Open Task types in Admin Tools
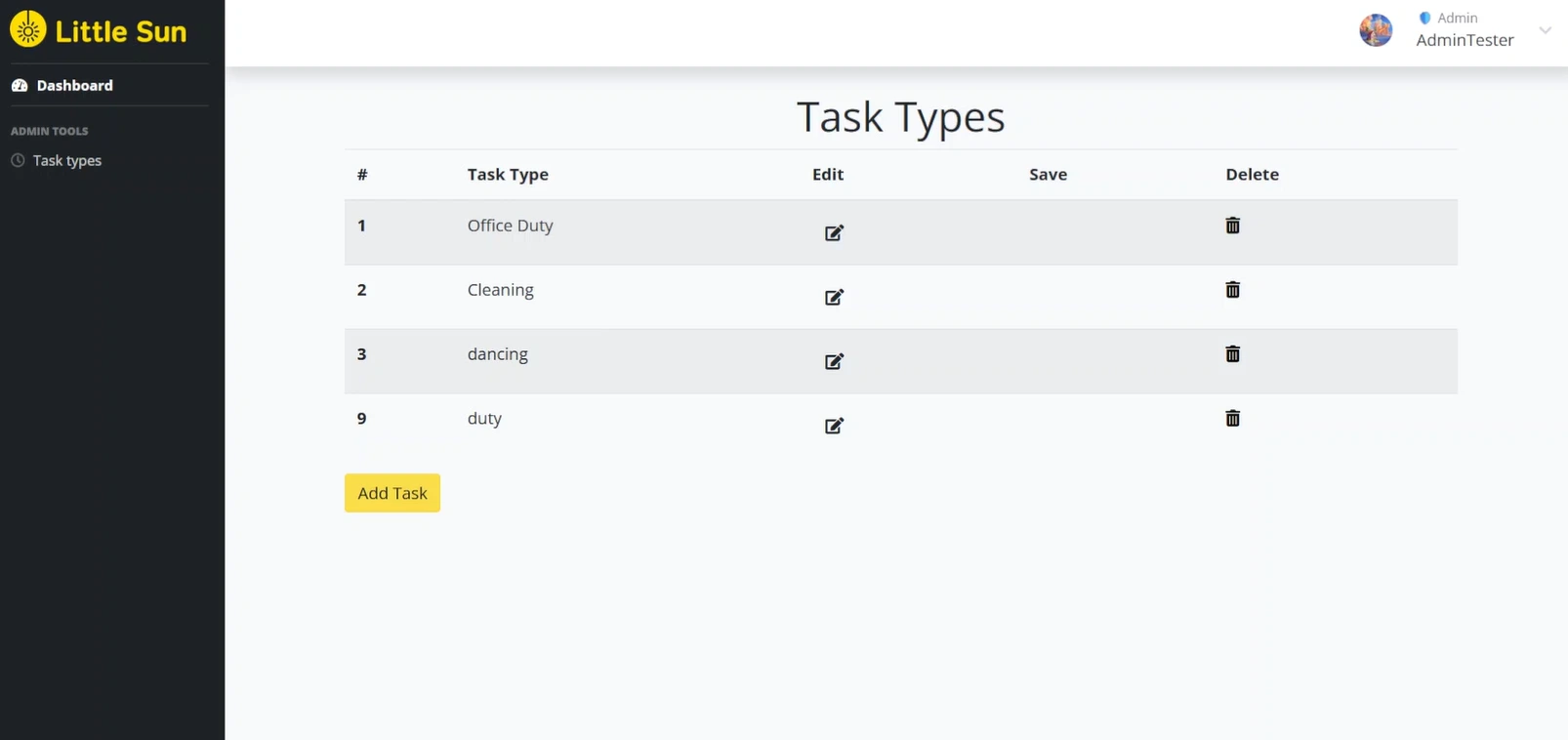Viewport: 1568px width, 740px height. click(67, 161)
